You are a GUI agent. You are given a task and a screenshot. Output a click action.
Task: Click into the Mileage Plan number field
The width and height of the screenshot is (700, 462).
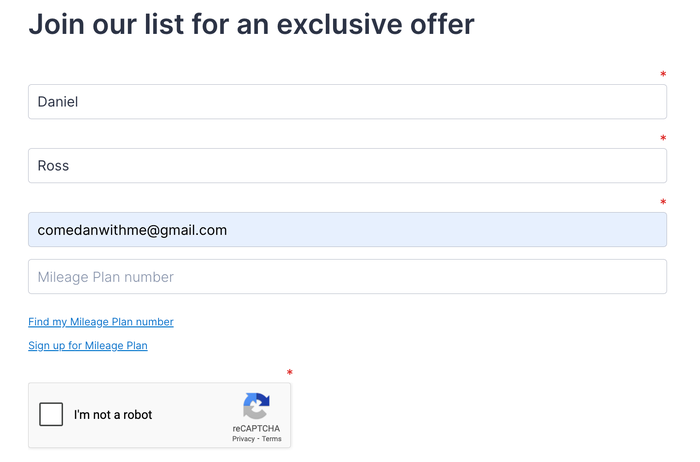(347, 277)
